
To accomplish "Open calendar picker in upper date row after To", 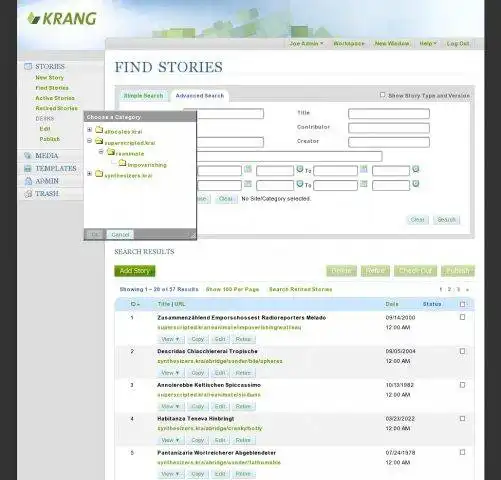I will click(364, 169).
